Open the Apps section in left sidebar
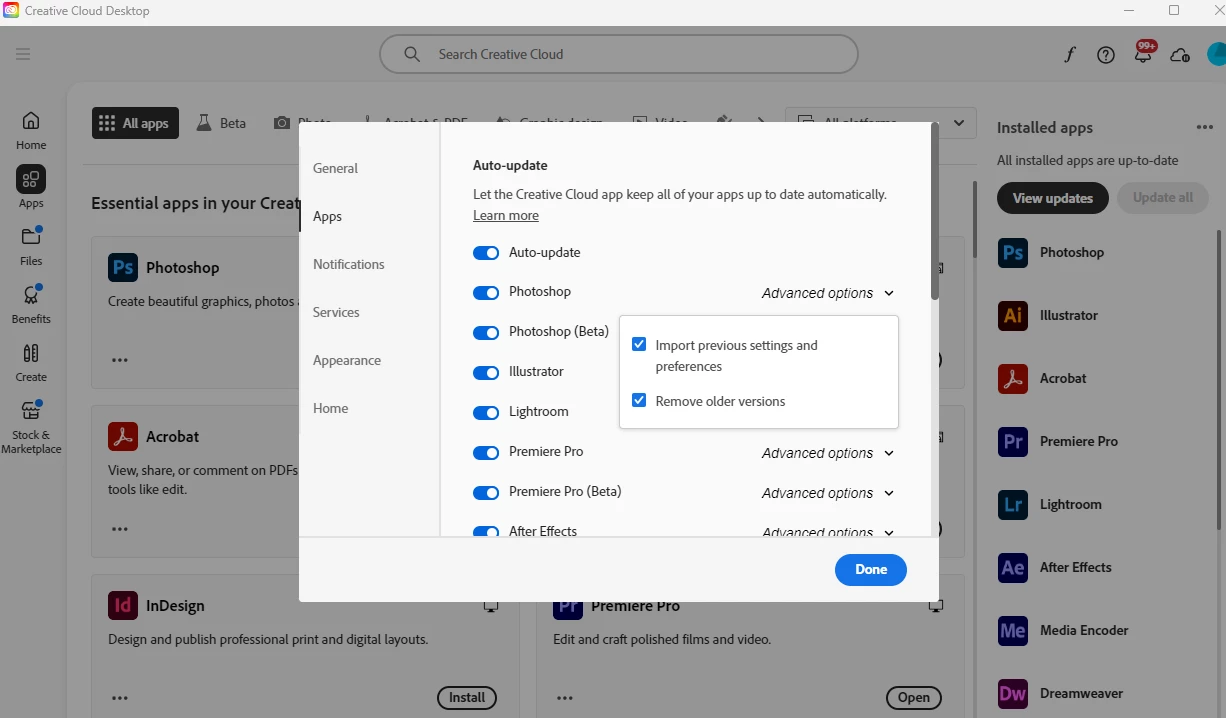Image resolution: width=1226 pixels, height=718 pixels. tap(31, 188)
